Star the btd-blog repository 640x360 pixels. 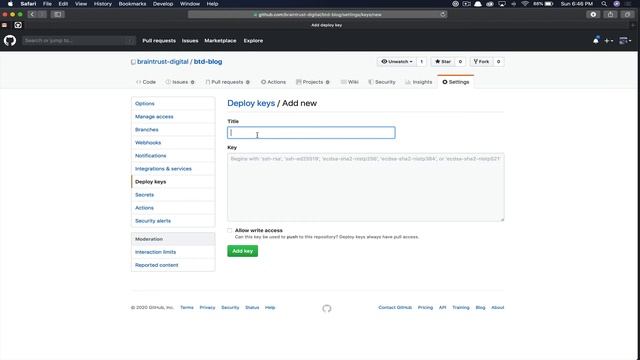443,62
